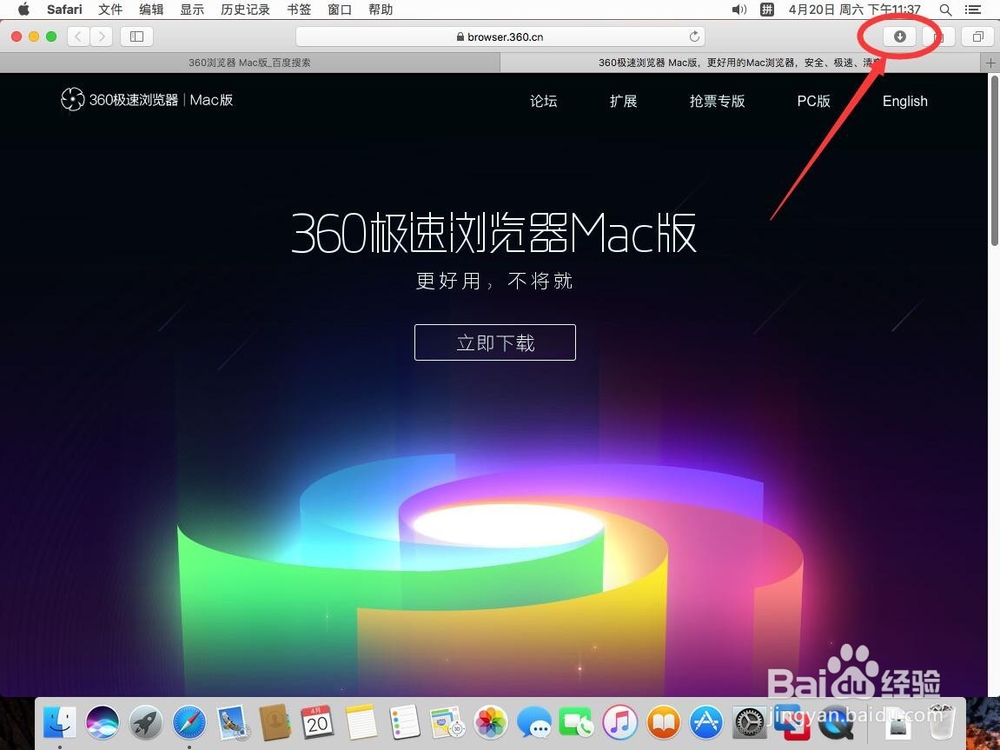The image size is (1000, 750).
Task: Launch Siri from the Dock
Action: pos(102,723)
